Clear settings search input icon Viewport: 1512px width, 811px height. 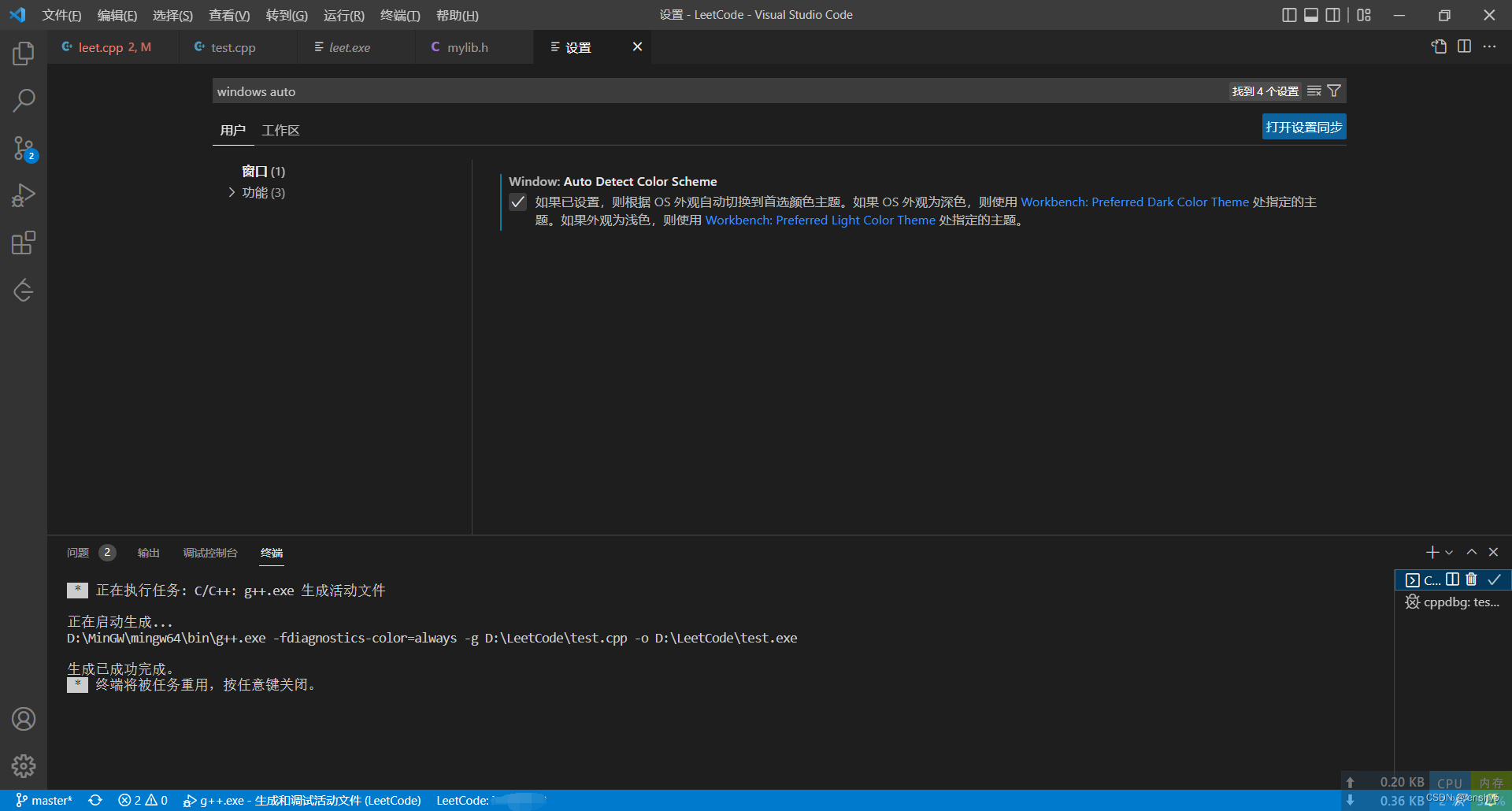pos(1314,91)
